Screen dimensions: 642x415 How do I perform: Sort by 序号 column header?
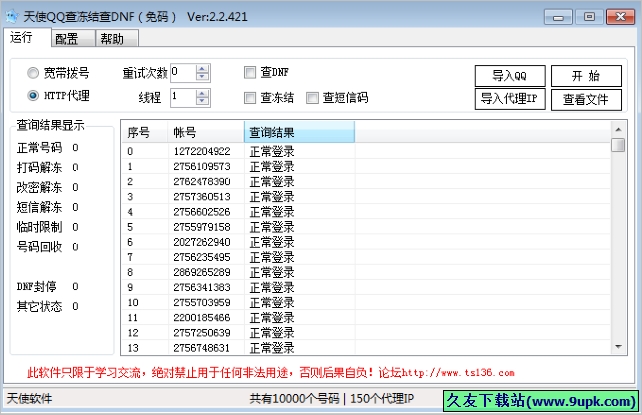coord(145,132)
